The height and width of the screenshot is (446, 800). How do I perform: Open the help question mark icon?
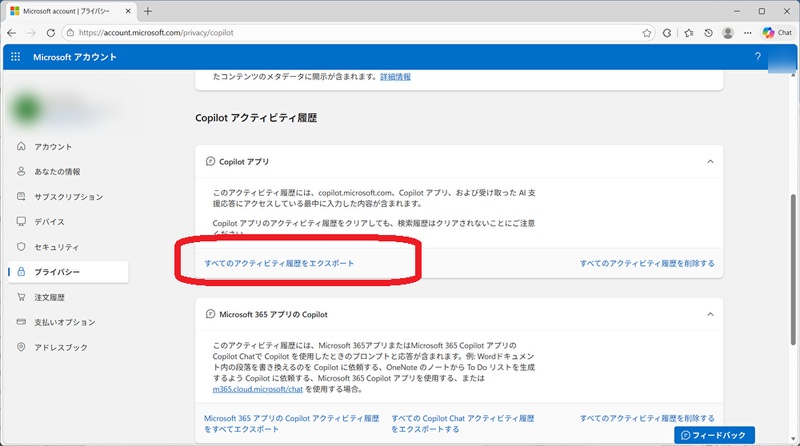(x=758, y=57)
